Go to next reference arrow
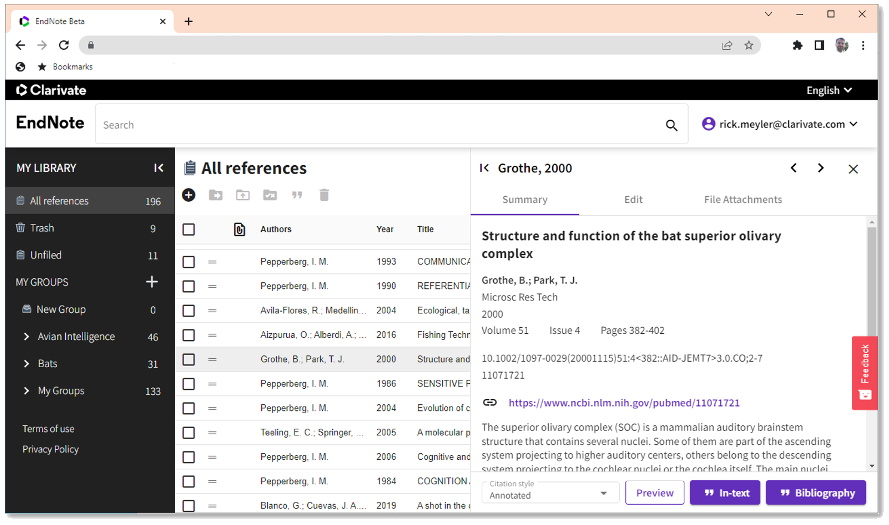 click(821, 168)
